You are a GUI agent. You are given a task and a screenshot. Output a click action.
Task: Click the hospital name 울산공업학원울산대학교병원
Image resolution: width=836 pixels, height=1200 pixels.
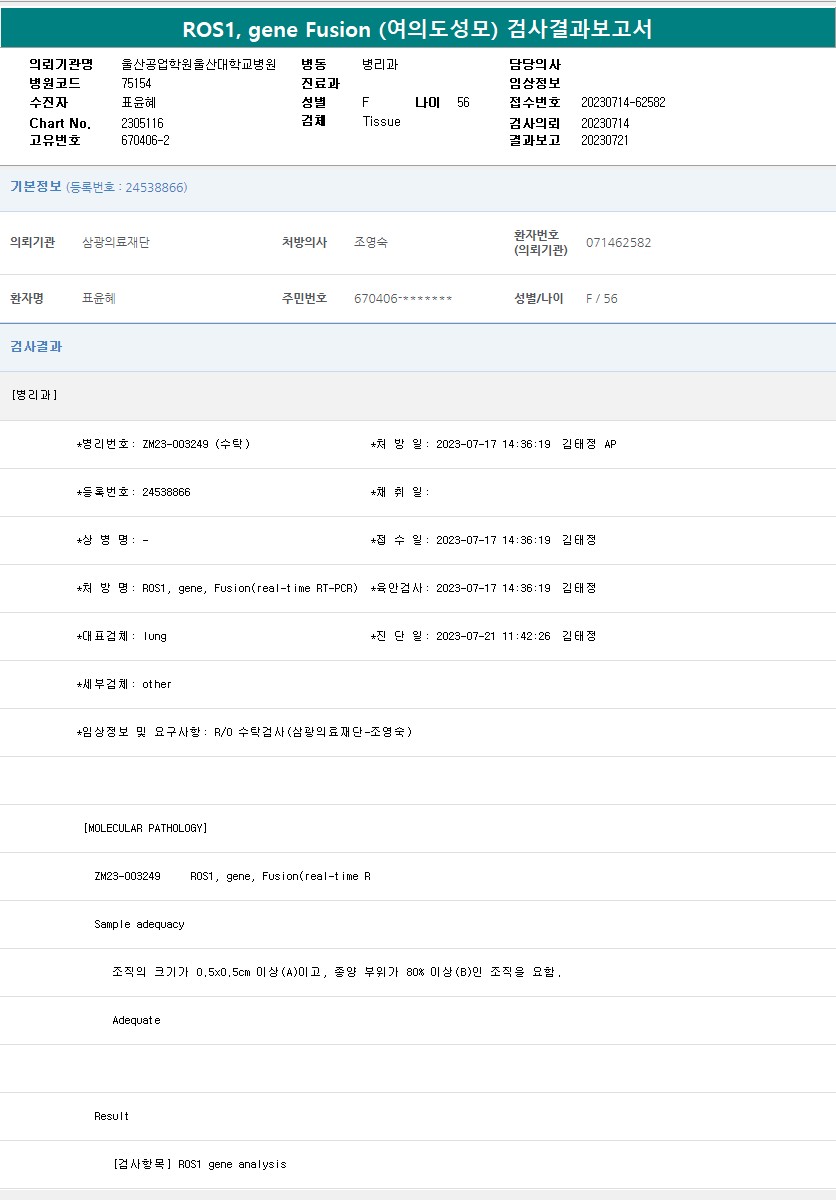click(198, 64)
